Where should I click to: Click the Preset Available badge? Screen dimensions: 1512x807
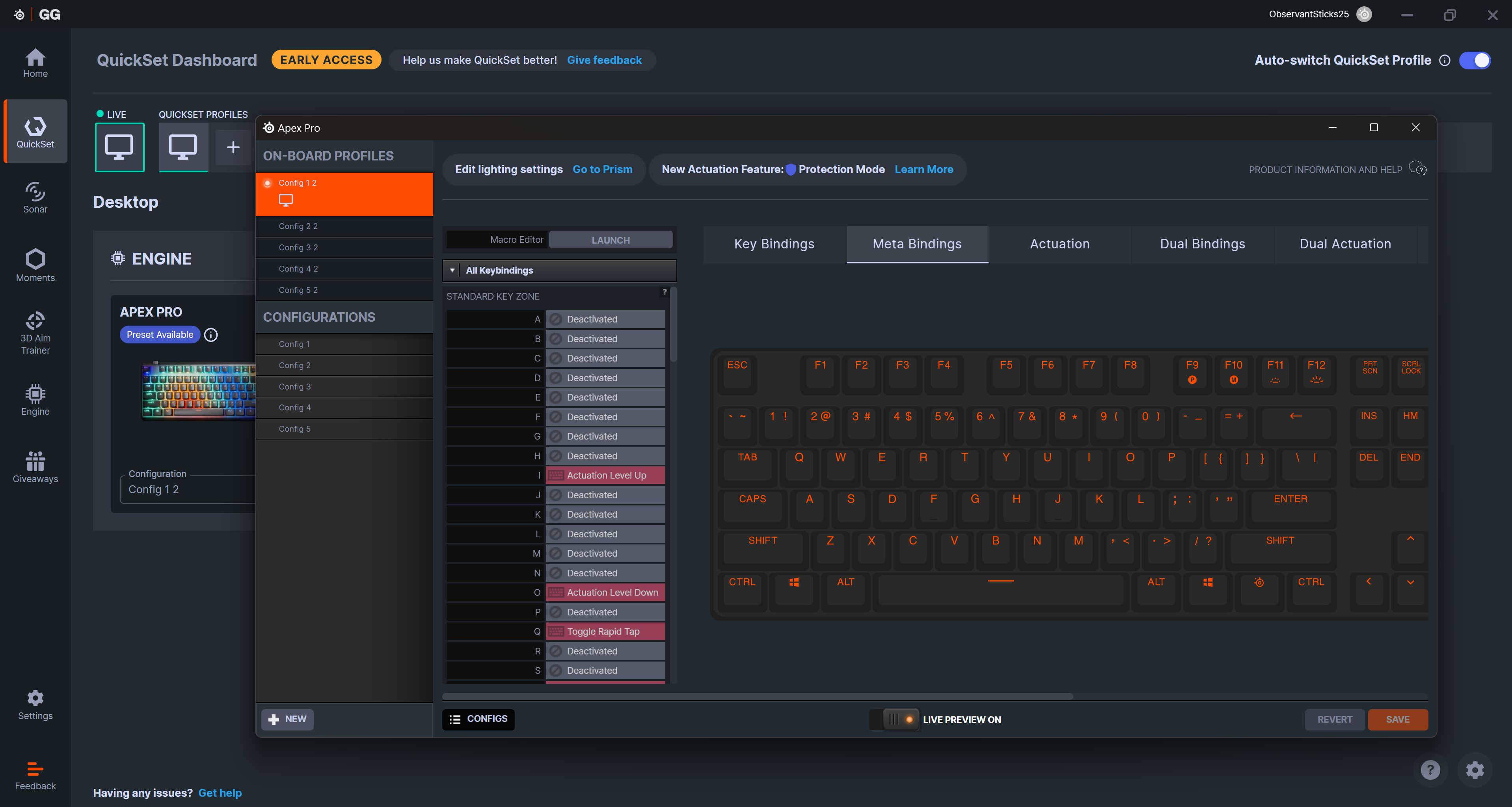point(160,335)
